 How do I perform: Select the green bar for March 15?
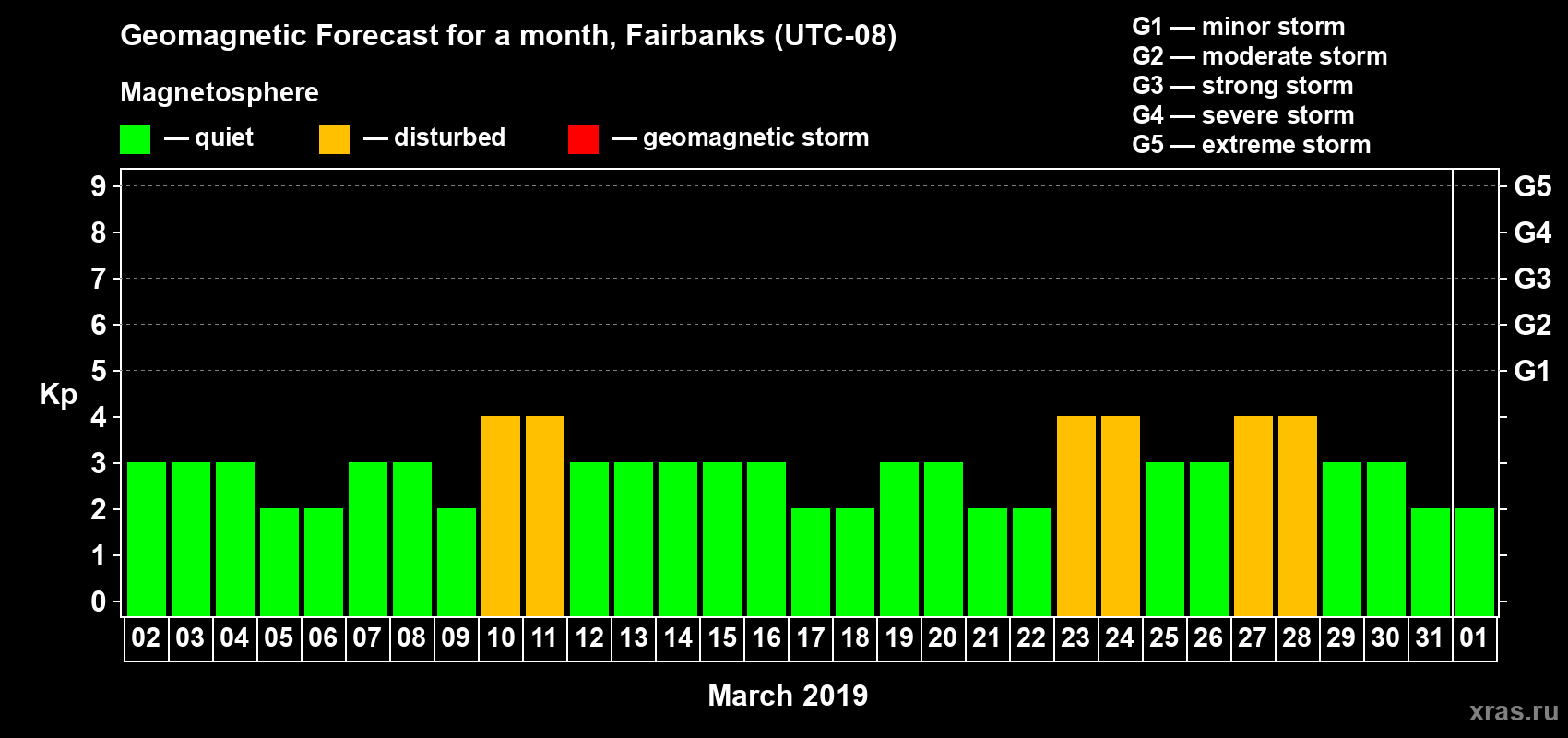click(722, 539)
